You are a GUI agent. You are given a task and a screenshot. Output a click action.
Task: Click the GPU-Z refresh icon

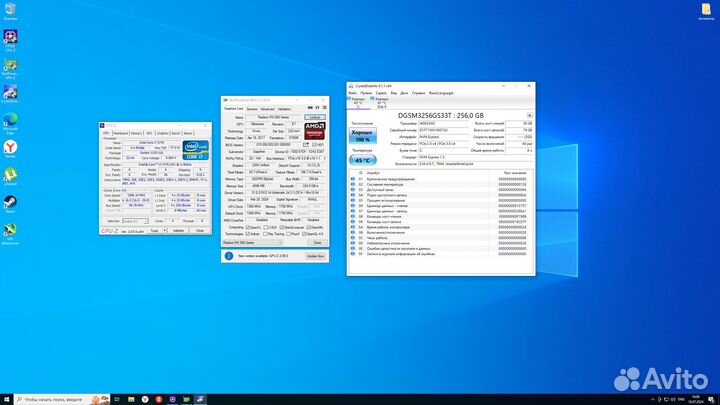(317, 108)
